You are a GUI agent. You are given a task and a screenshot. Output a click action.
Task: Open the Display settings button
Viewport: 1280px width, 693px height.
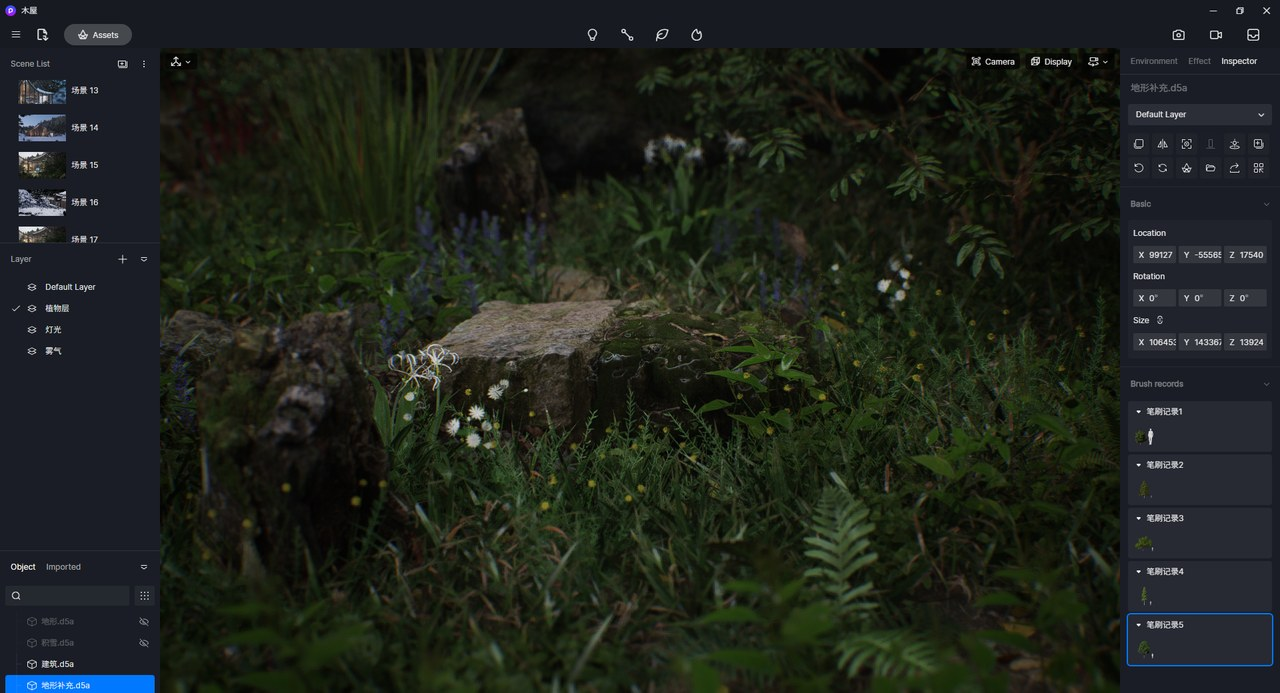1052,62
